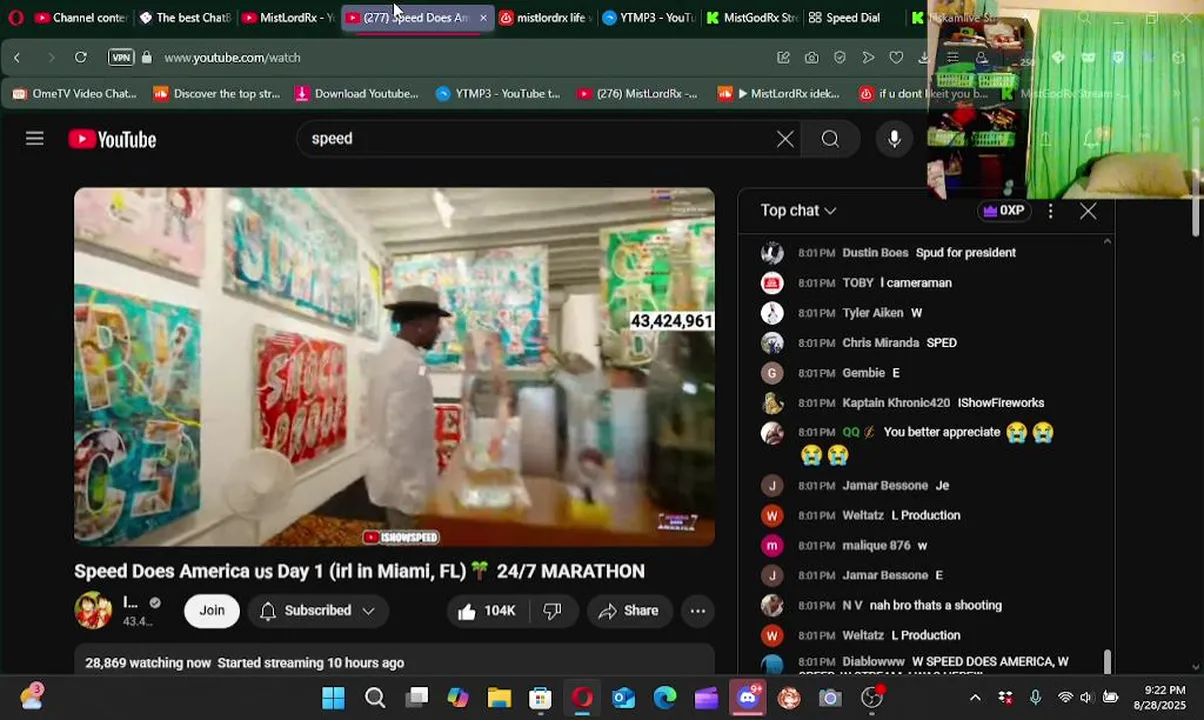The width and height of the screenshot is (1204, 720).
Task: Open the taskbar weather widget
Action: tap(32, 697)
